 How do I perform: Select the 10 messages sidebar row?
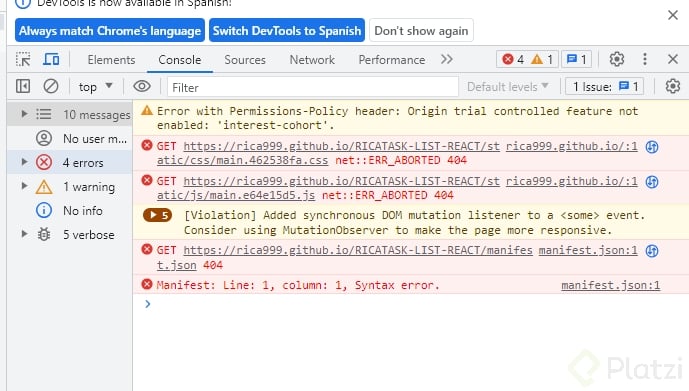[70, 114]
